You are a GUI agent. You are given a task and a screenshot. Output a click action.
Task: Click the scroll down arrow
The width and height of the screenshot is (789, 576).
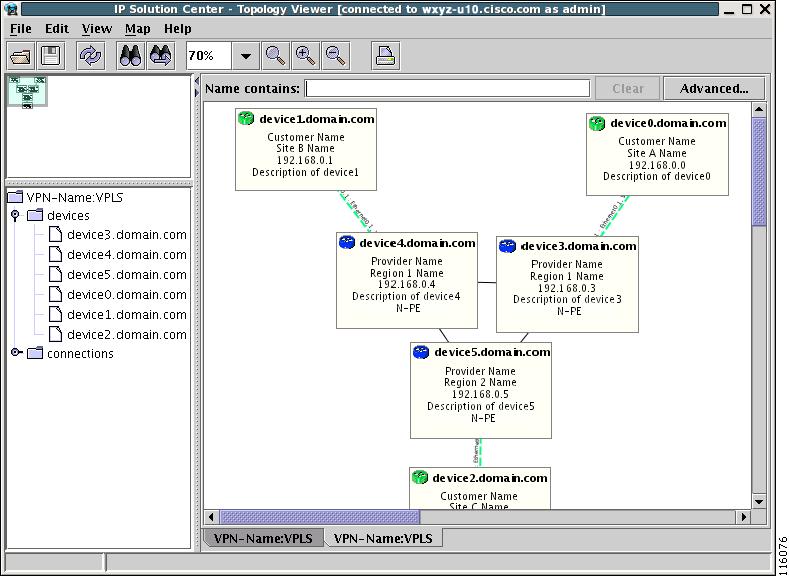pos(759,502)
